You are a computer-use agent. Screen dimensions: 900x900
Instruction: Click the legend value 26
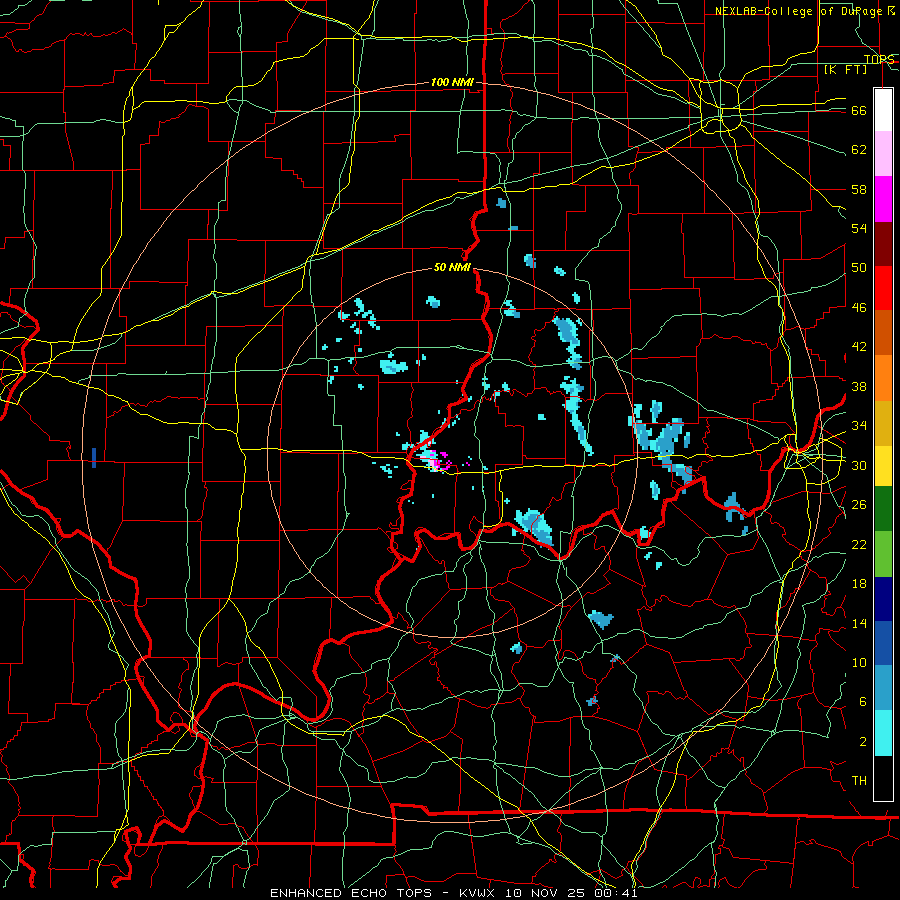point(859,505)
